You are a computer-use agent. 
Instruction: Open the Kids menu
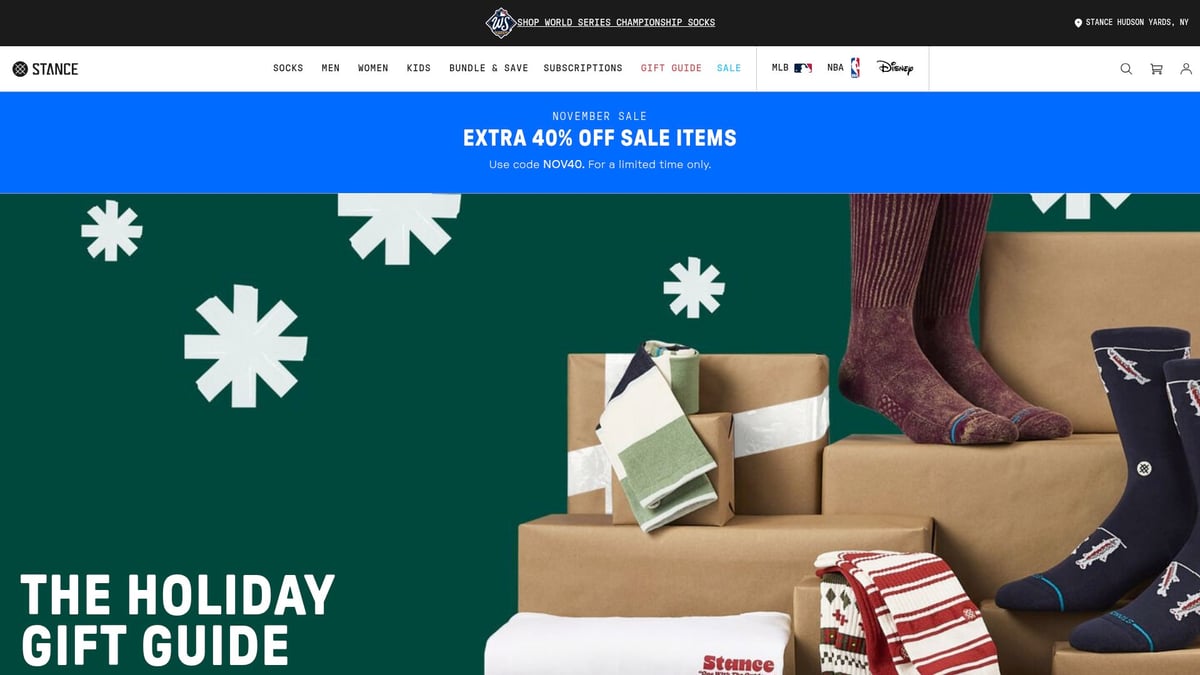tap(418, 68)
